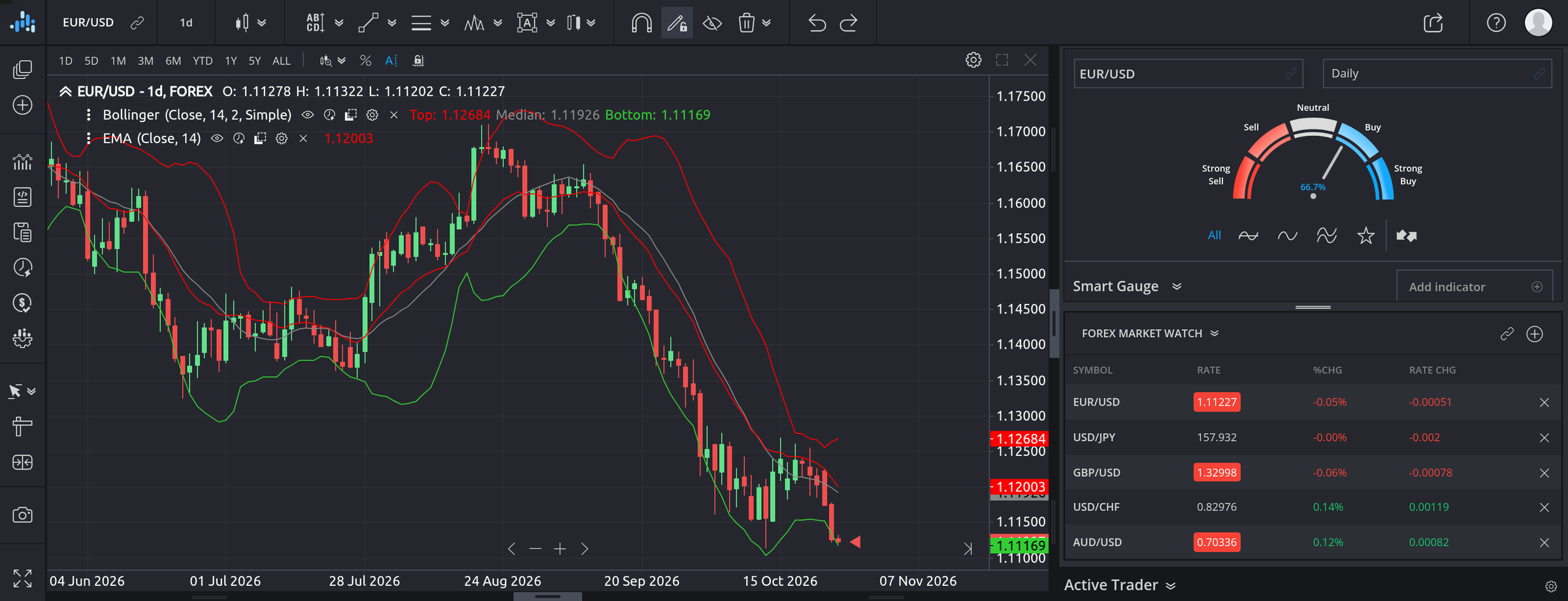Click the chart horizontal scrollbar handle

[547, 596]
